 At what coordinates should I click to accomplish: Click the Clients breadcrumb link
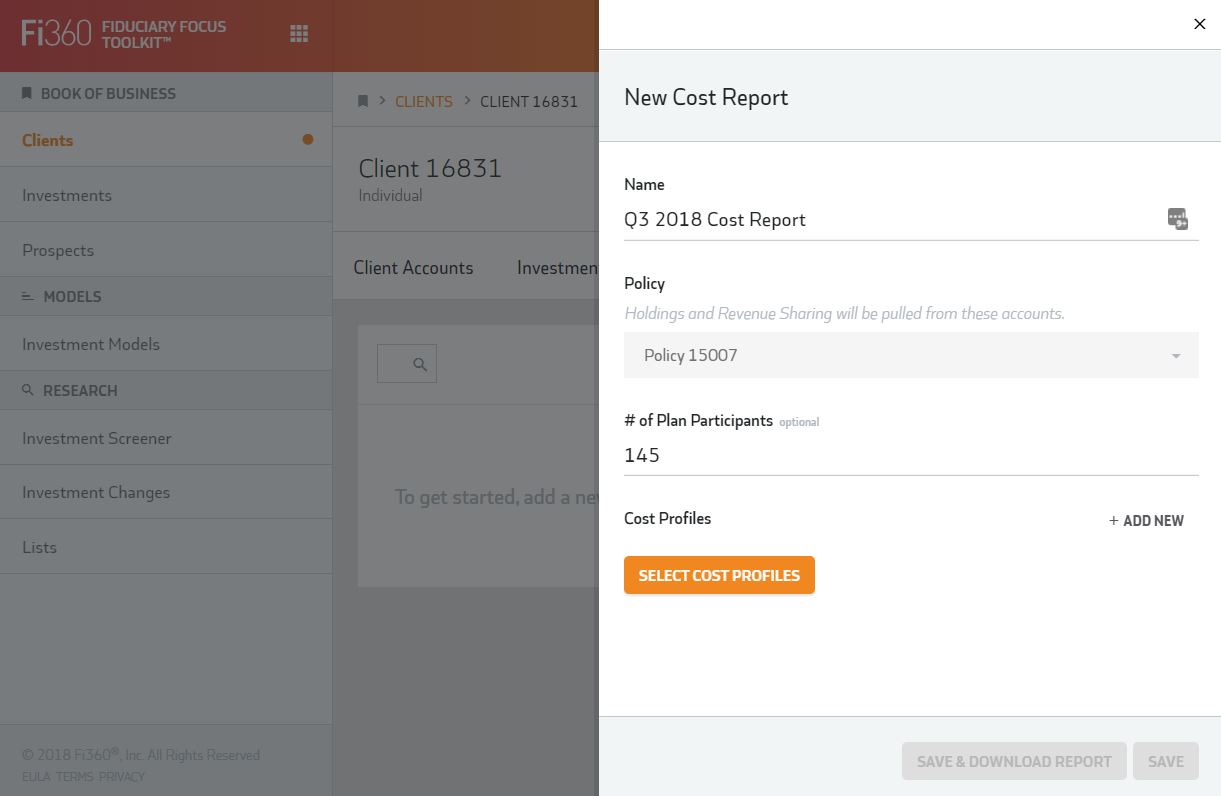pyautogui.click(x=423, y=101)
